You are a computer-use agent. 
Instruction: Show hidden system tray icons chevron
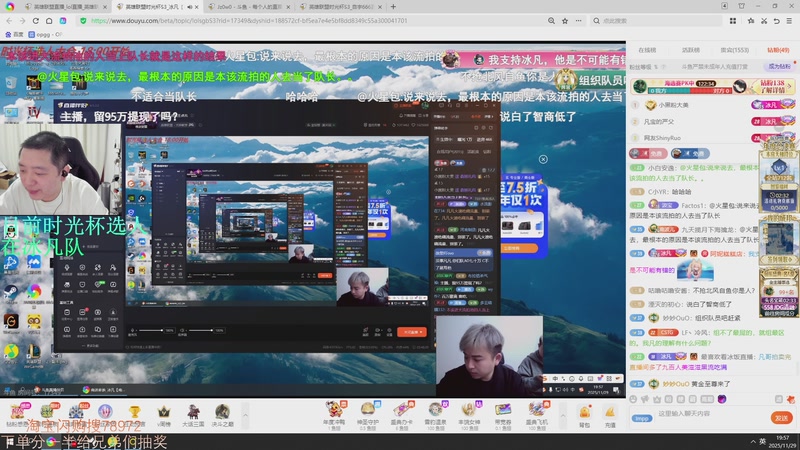(x=753, y=442)
